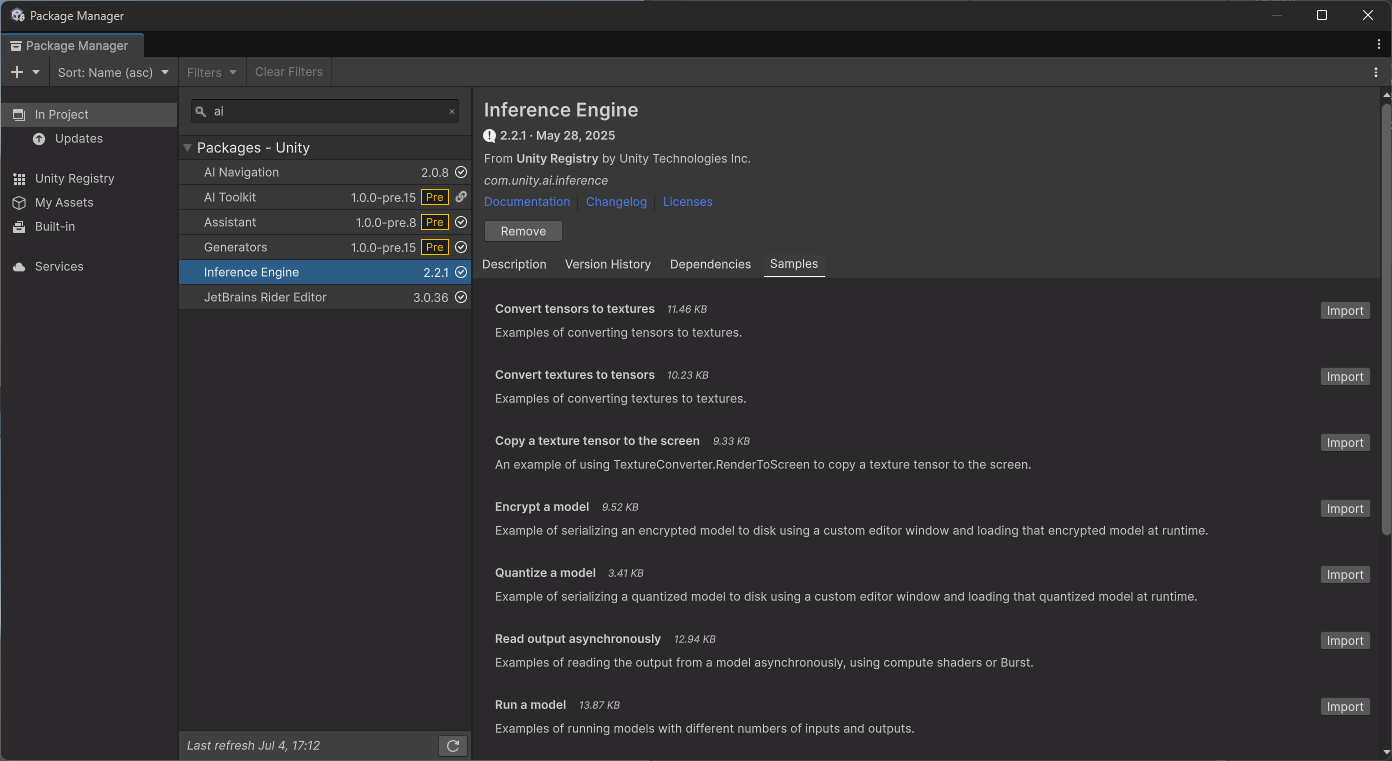
Task: Click the Generators installed checkmark icon
Action: coord(461,247)
